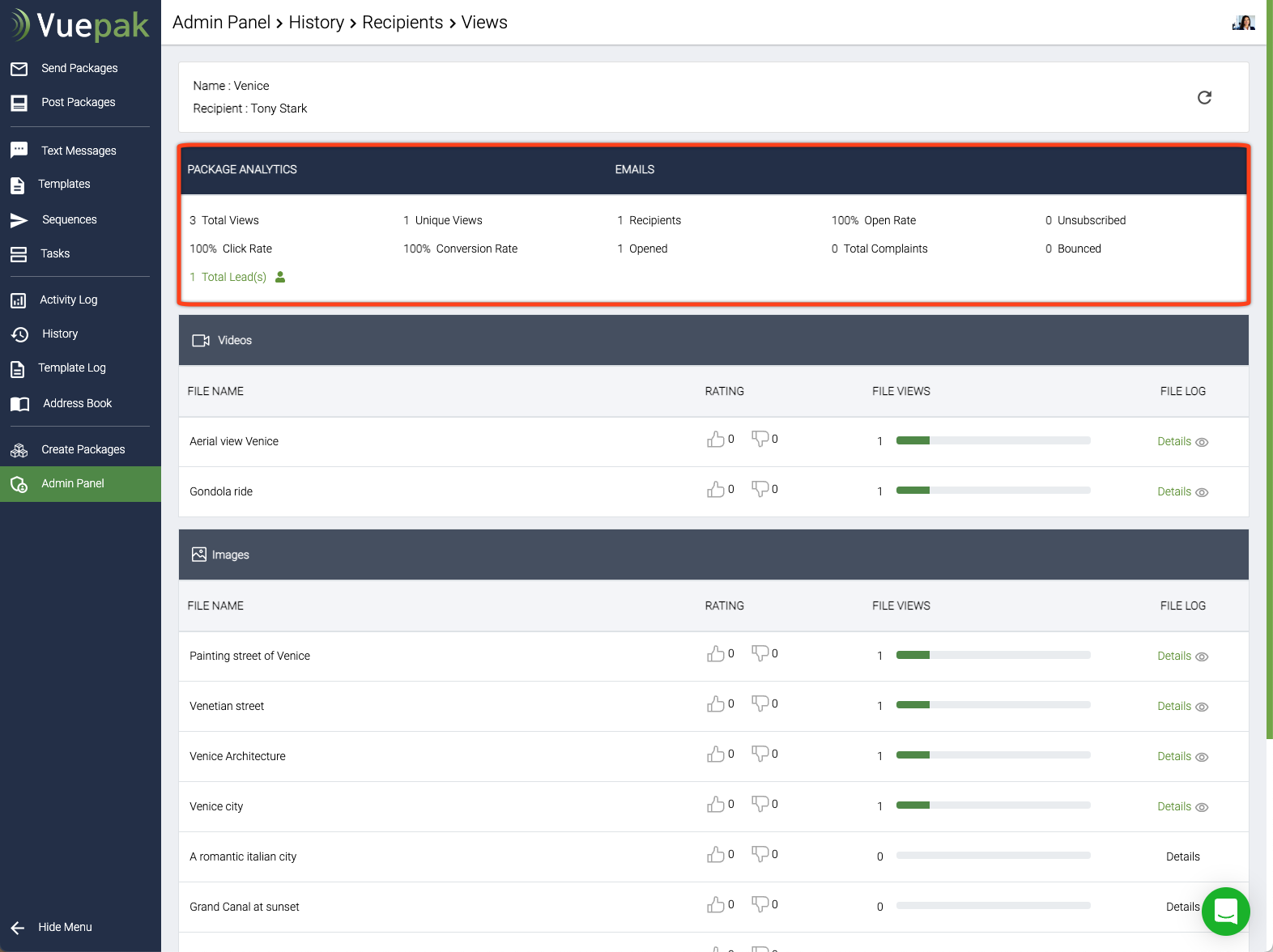Like the Venice Architecture image
Image resolution: width=1273 pixels, height=952 pixels.
(715, 754)
